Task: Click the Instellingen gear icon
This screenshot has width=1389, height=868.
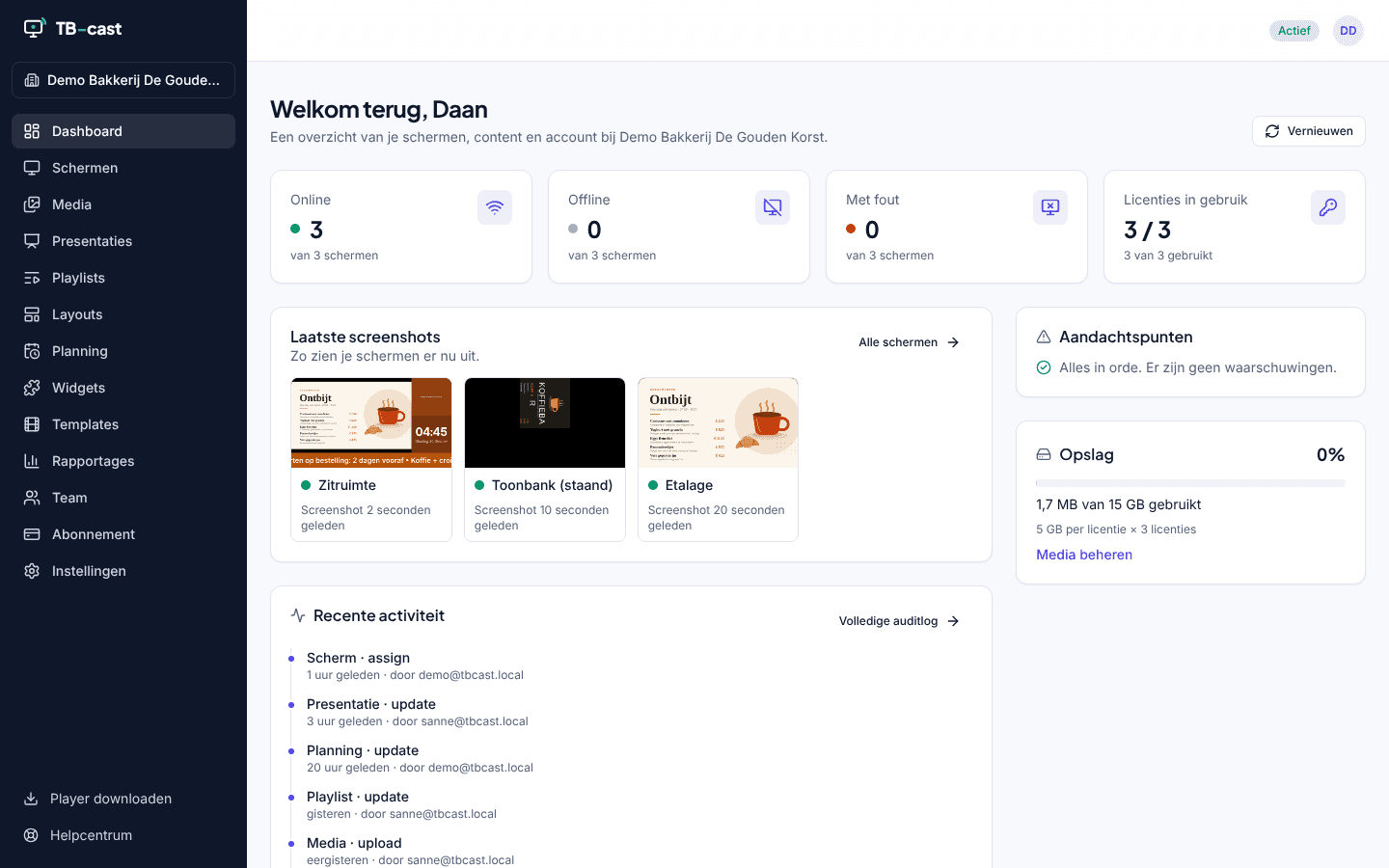Action: point(32,571)
